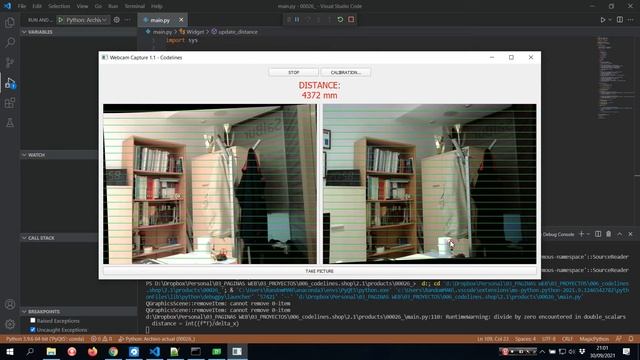Pause the debug session
The height and width of the screenshot is (360, 640).
tap(297, 20)
